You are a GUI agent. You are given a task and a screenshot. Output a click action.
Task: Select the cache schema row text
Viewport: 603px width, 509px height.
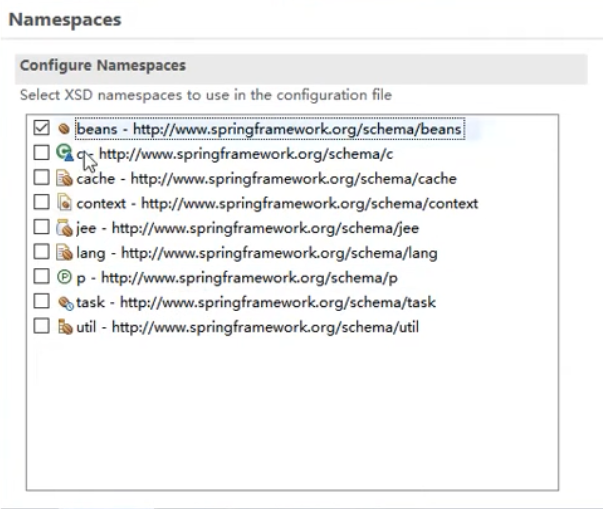266,179
